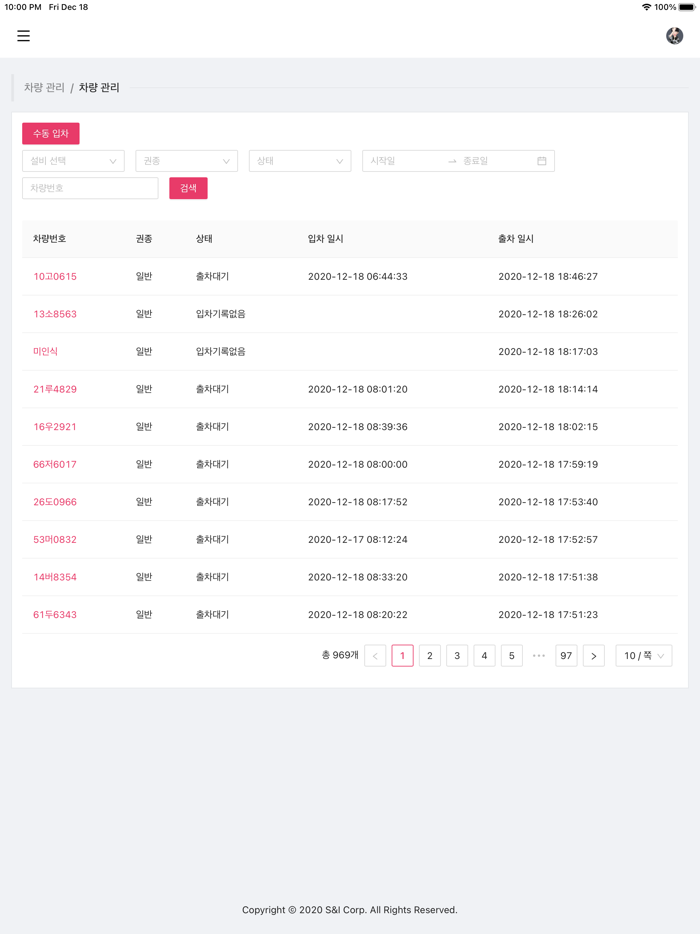Go to the first 차량 관리 breadcrumb

click(x=44, y=88)
